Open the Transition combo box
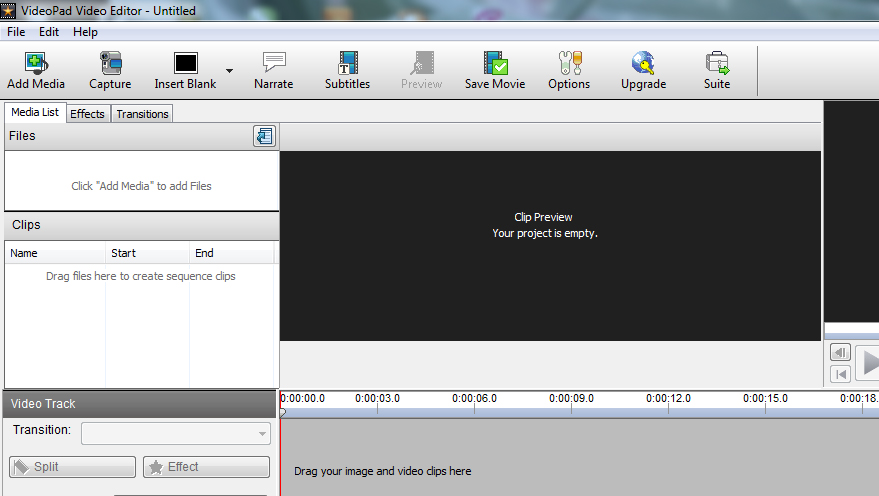This screenshot has height=496, width=879. [176, 433]
